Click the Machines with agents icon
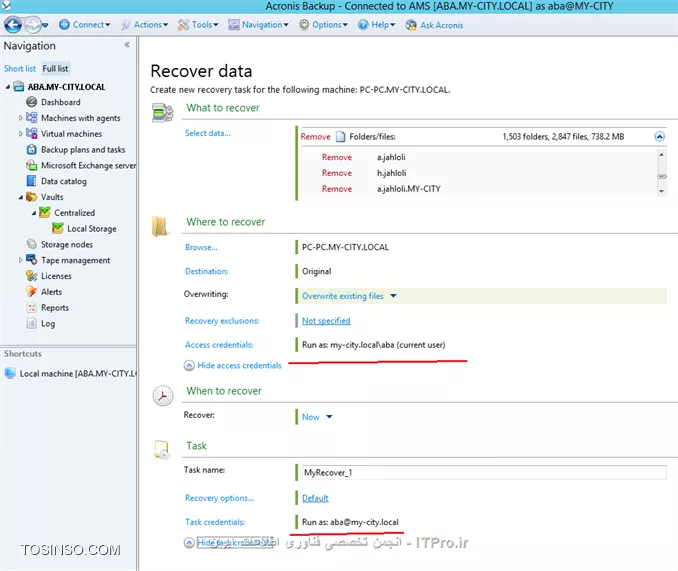 tap(32, 118)
